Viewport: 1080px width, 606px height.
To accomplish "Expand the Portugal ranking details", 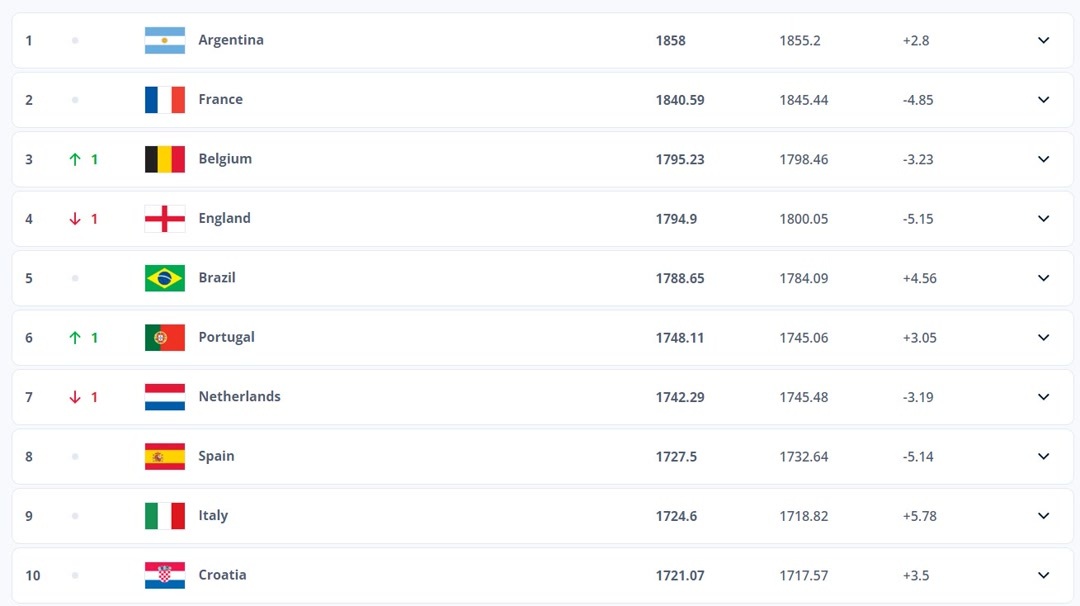I will coord(1043,338).
